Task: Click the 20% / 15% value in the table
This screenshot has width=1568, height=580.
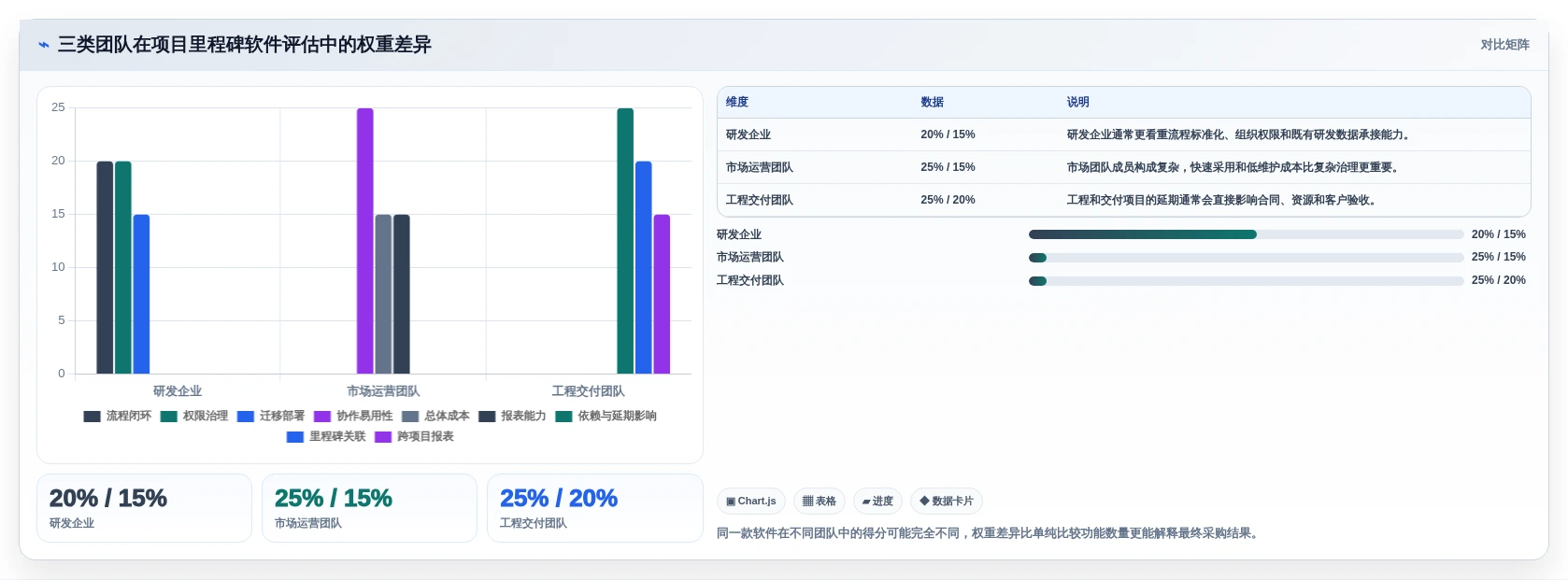Action: (948, 135)
